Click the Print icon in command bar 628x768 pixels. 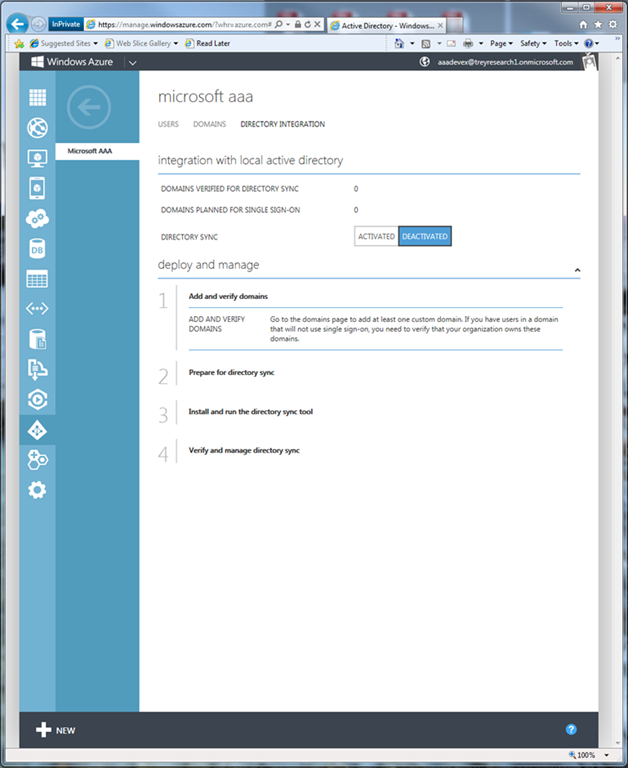[x=468, y=44]
